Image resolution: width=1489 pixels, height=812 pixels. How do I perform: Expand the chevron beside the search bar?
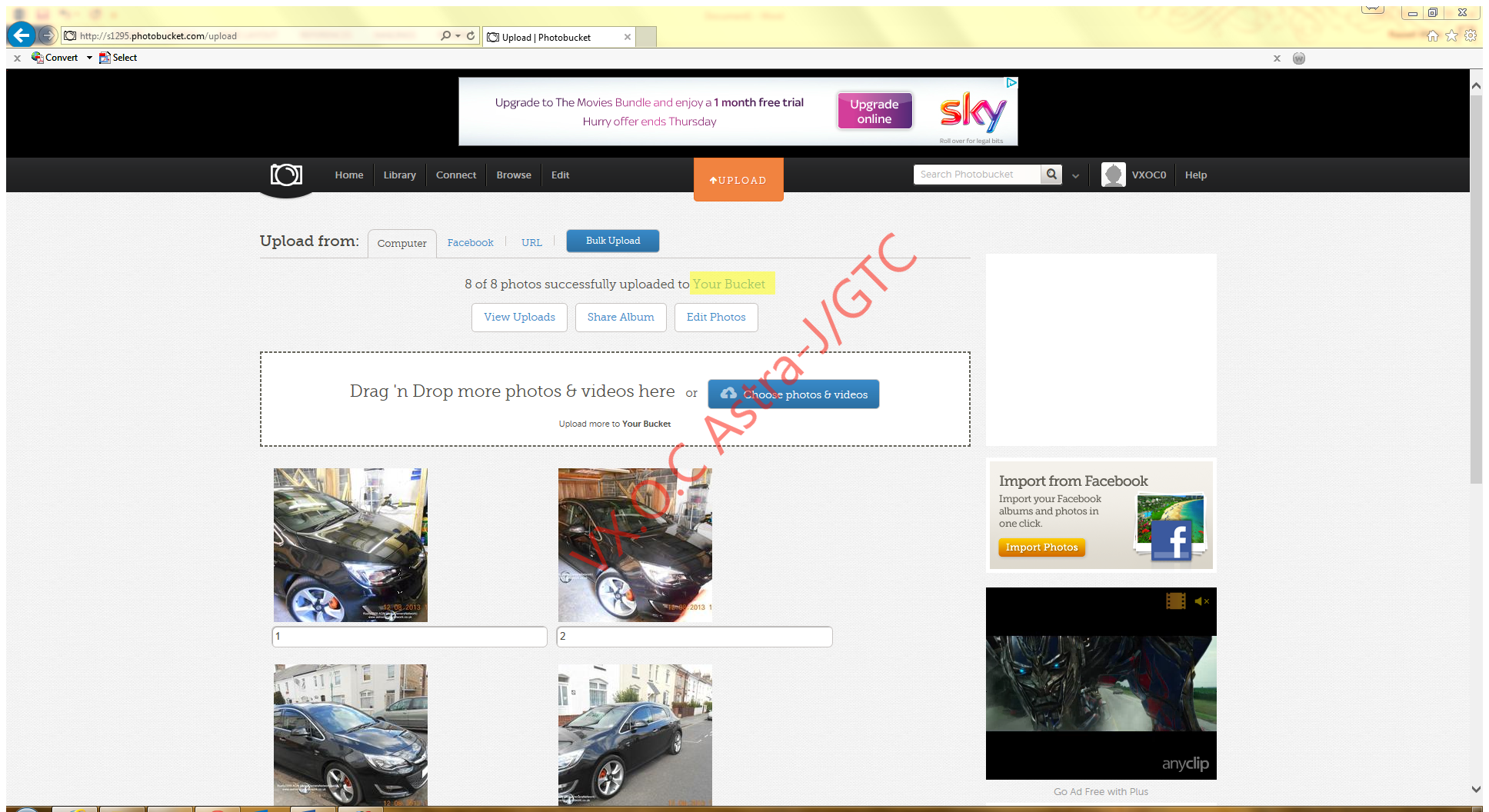(x=1075, y=175)
